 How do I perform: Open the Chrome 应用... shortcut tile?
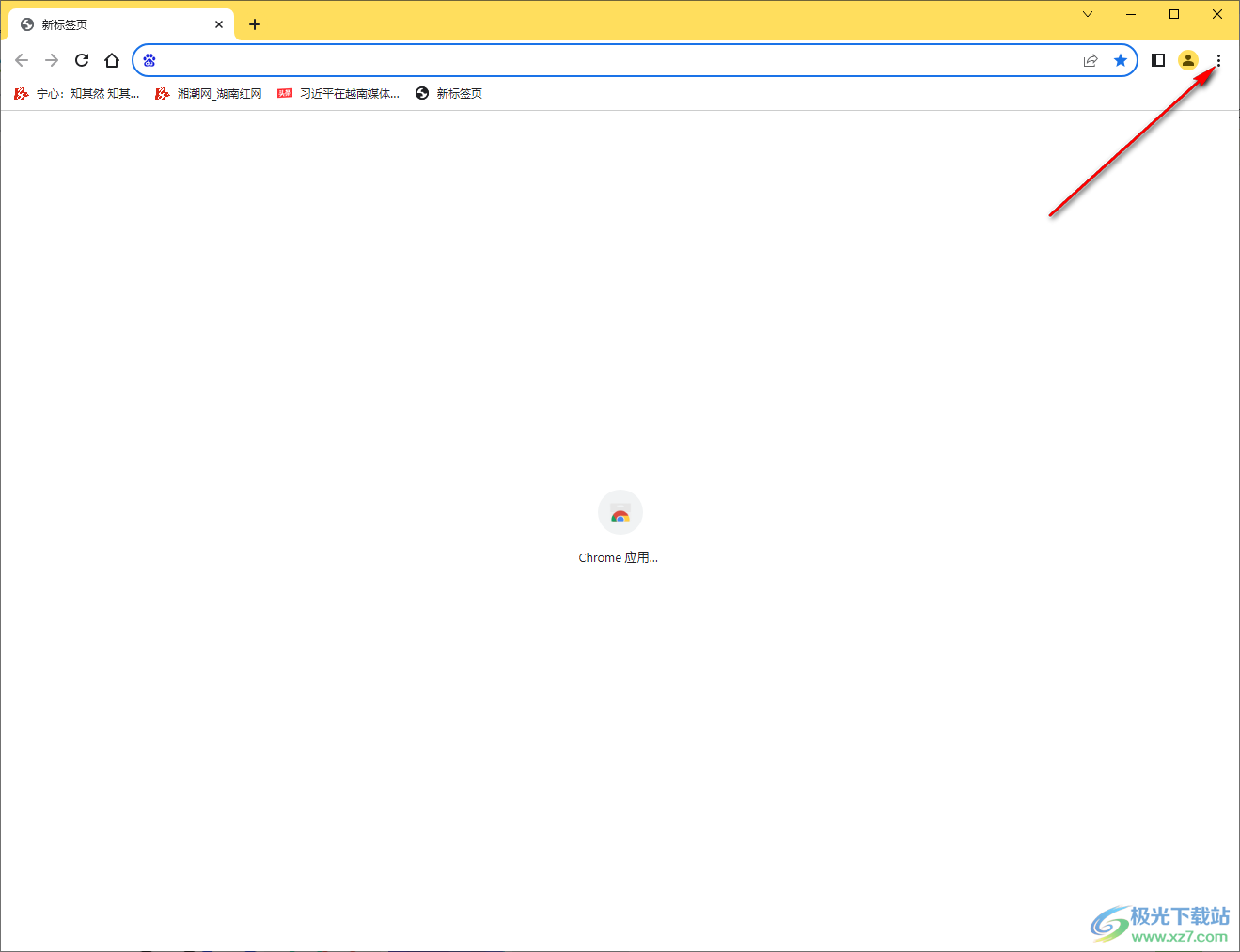[620, 528]
